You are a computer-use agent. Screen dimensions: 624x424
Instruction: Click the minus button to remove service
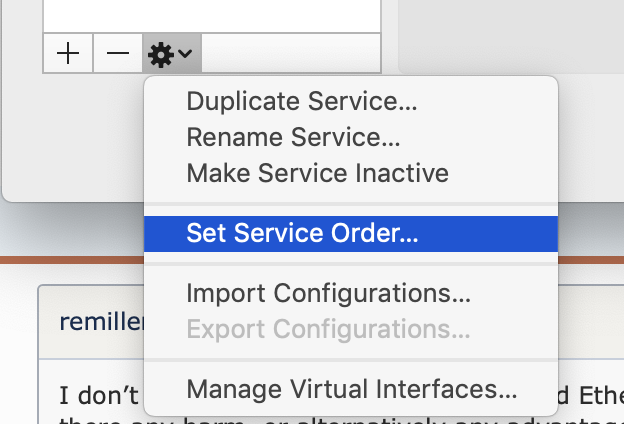(x=118, y=54)
